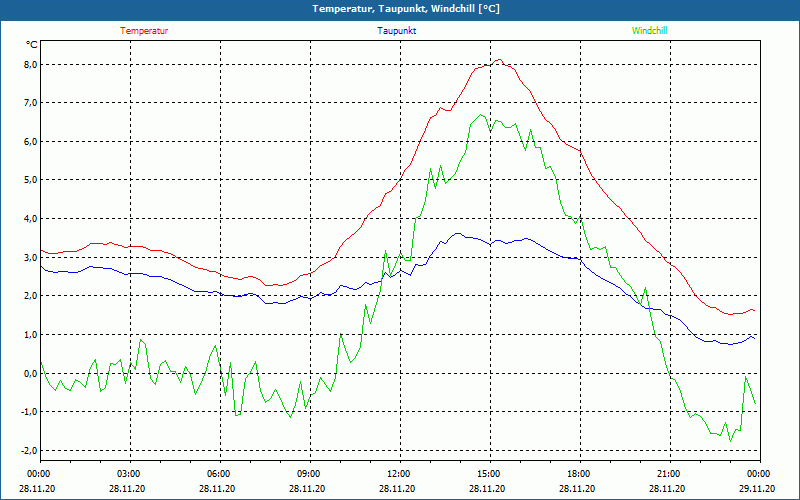800x500 pixels.
Task: Click the red Temperatur legend label
Action: point(144,31)
